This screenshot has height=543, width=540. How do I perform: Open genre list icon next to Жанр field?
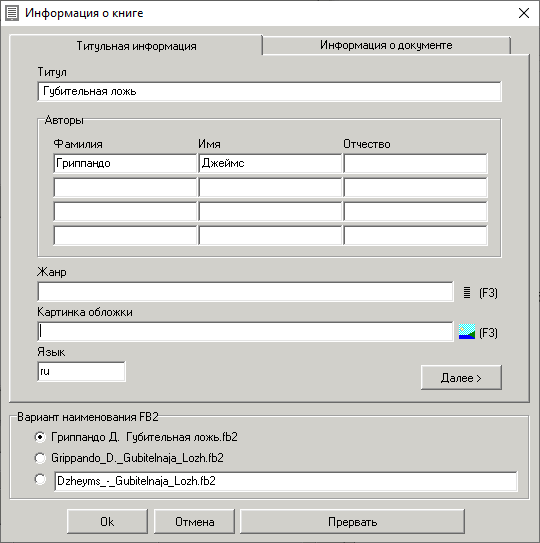[x=467, y=293]
